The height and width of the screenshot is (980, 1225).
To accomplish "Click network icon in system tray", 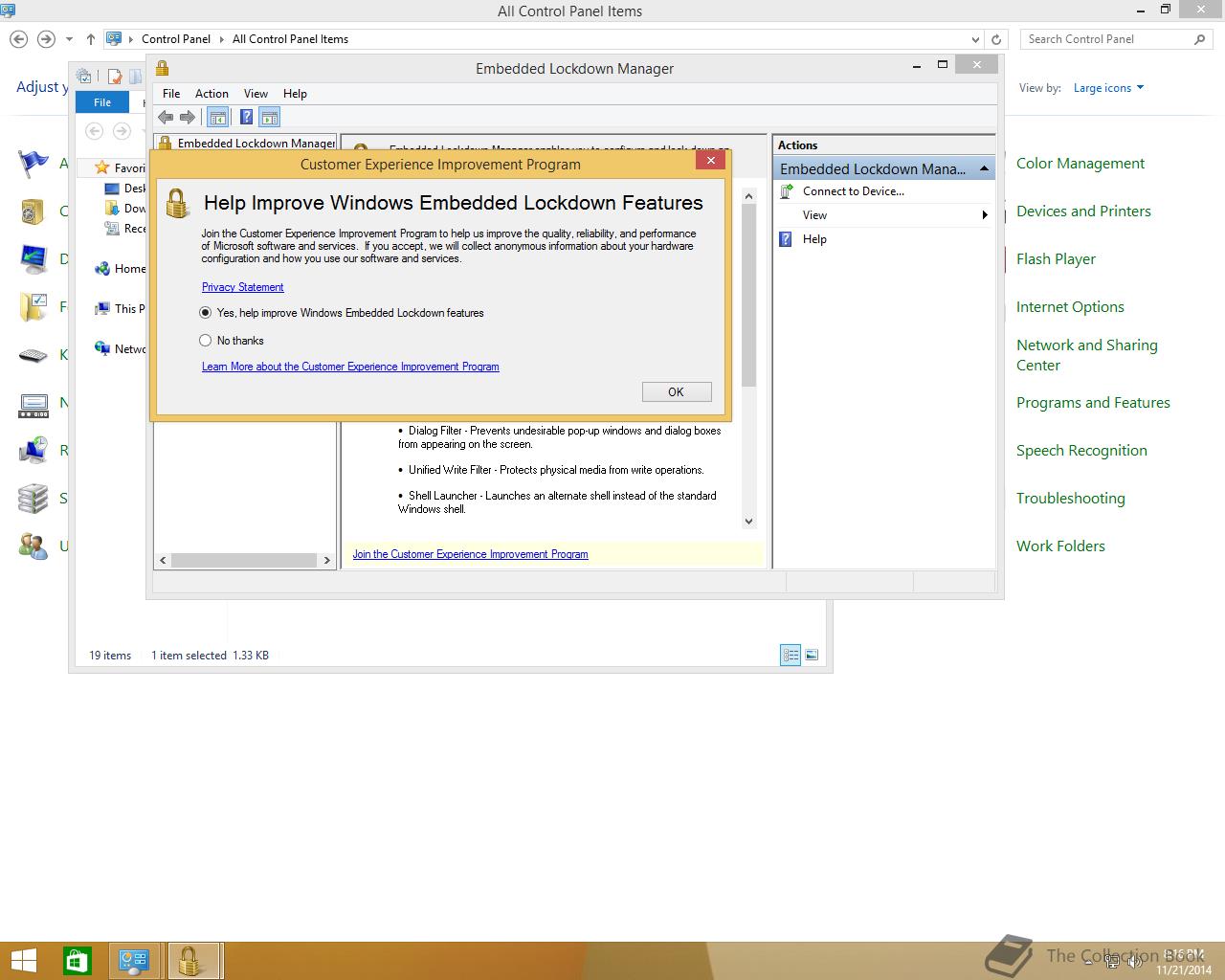I will point(1112,961).
